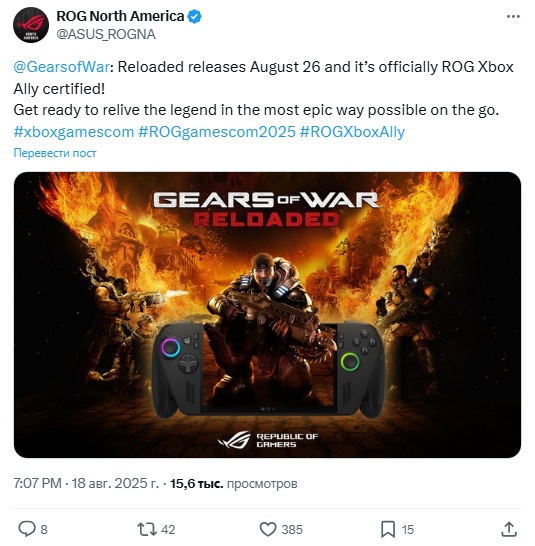Click the @ASUS_ROGNA handle
The height and width of the screenshot is (546, 535).
tap(106, 34)
